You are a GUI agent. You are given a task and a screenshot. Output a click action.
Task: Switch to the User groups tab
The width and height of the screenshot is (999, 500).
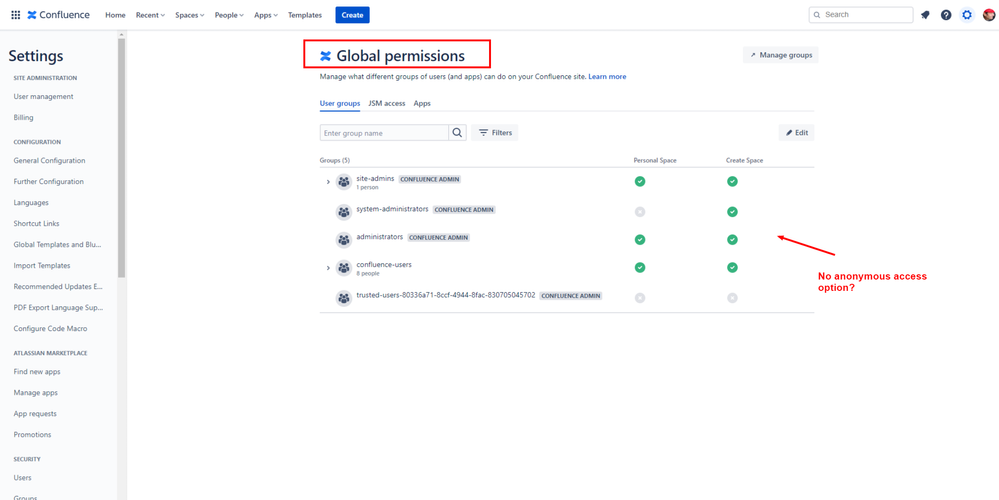(340, 103)
